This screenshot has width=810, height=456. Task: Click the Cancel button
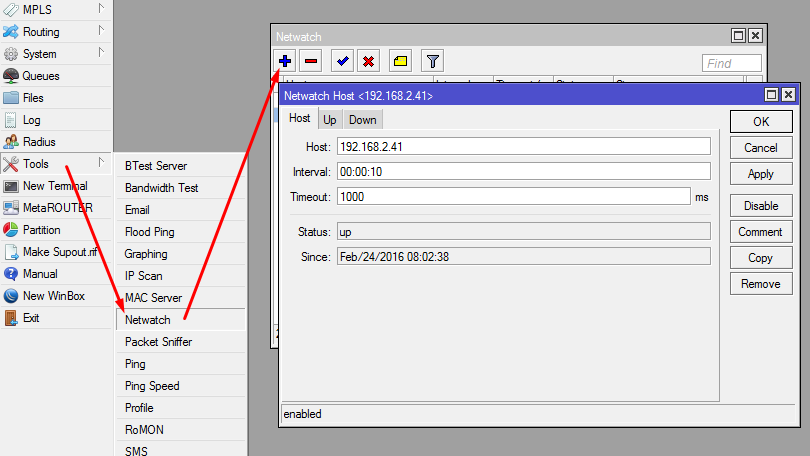pos(761,148)
